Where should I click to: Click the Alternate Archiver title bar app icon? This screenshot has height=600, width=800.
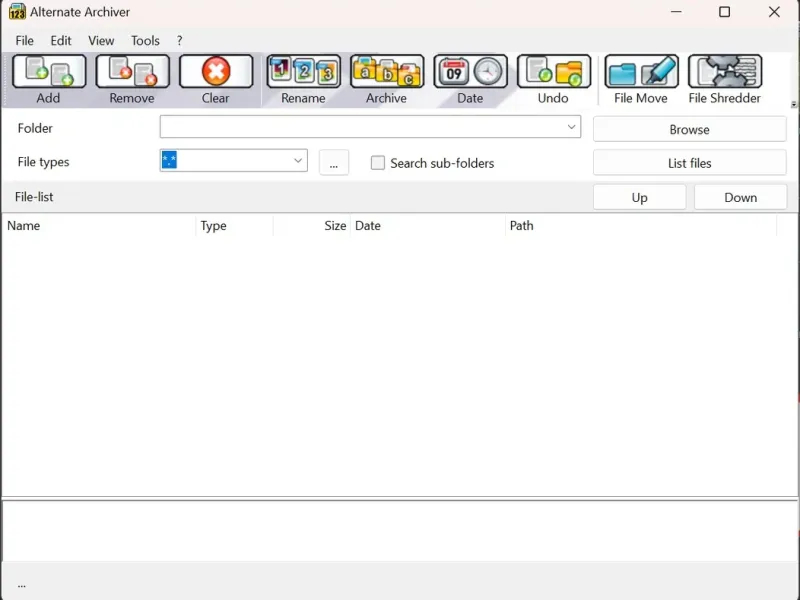pyautogui.click(x=17, y=12)
